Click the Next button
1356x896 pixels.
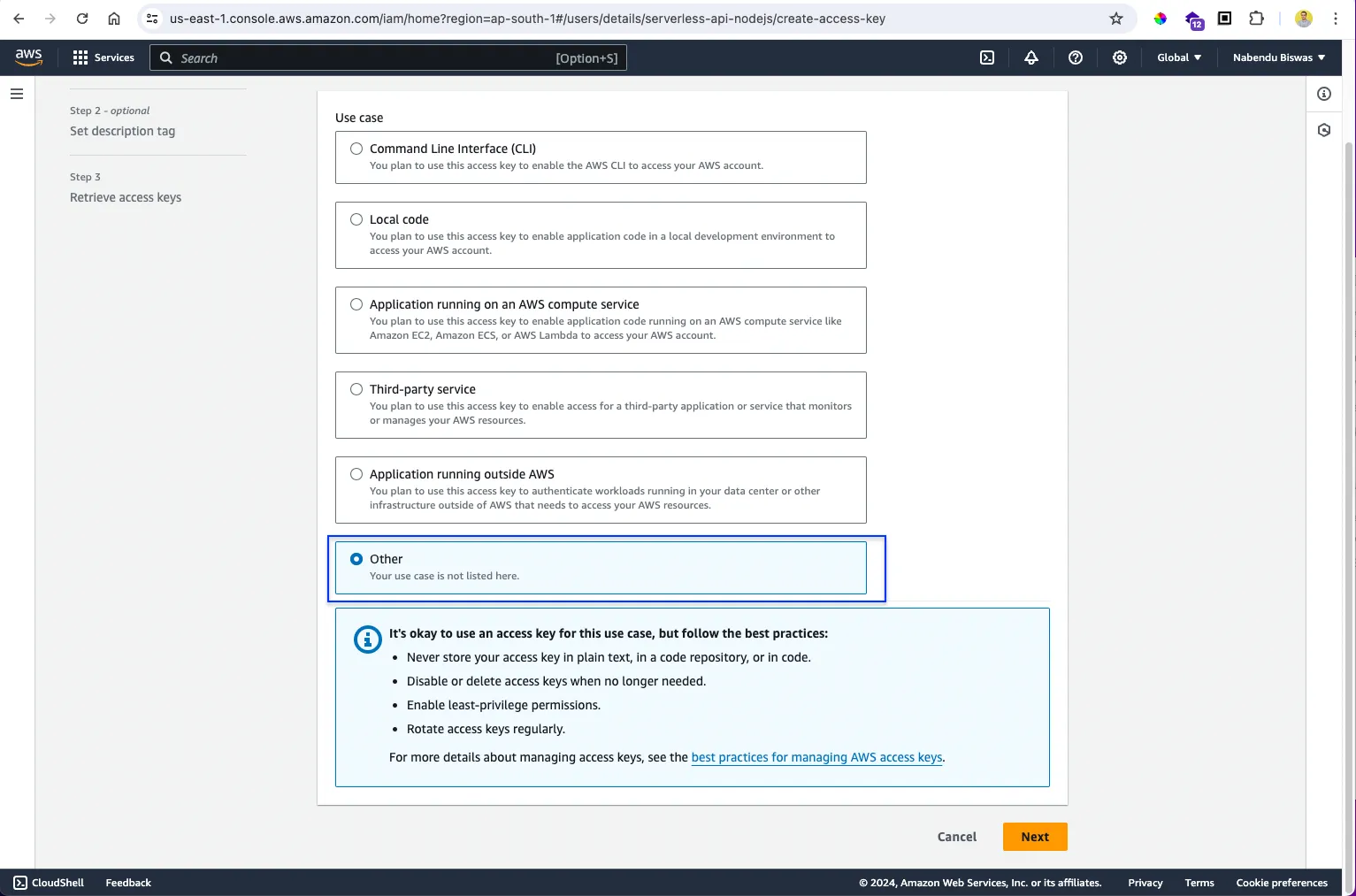click(x=1035, y=837)
